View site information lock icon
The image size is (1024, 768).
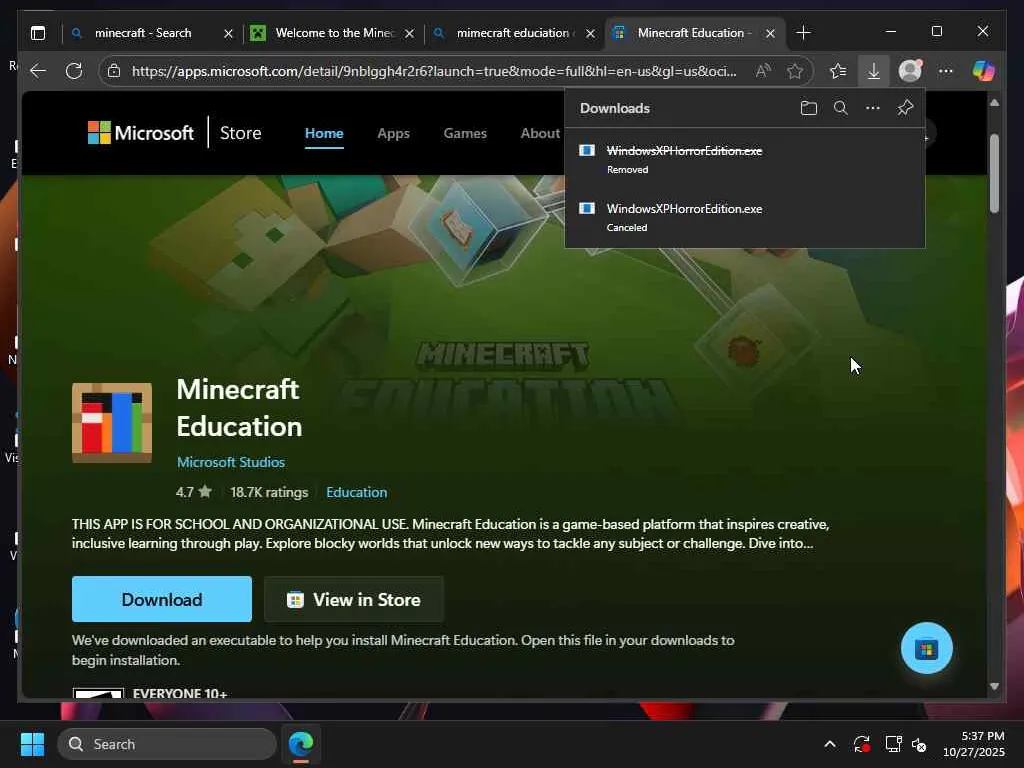[114, 71]
